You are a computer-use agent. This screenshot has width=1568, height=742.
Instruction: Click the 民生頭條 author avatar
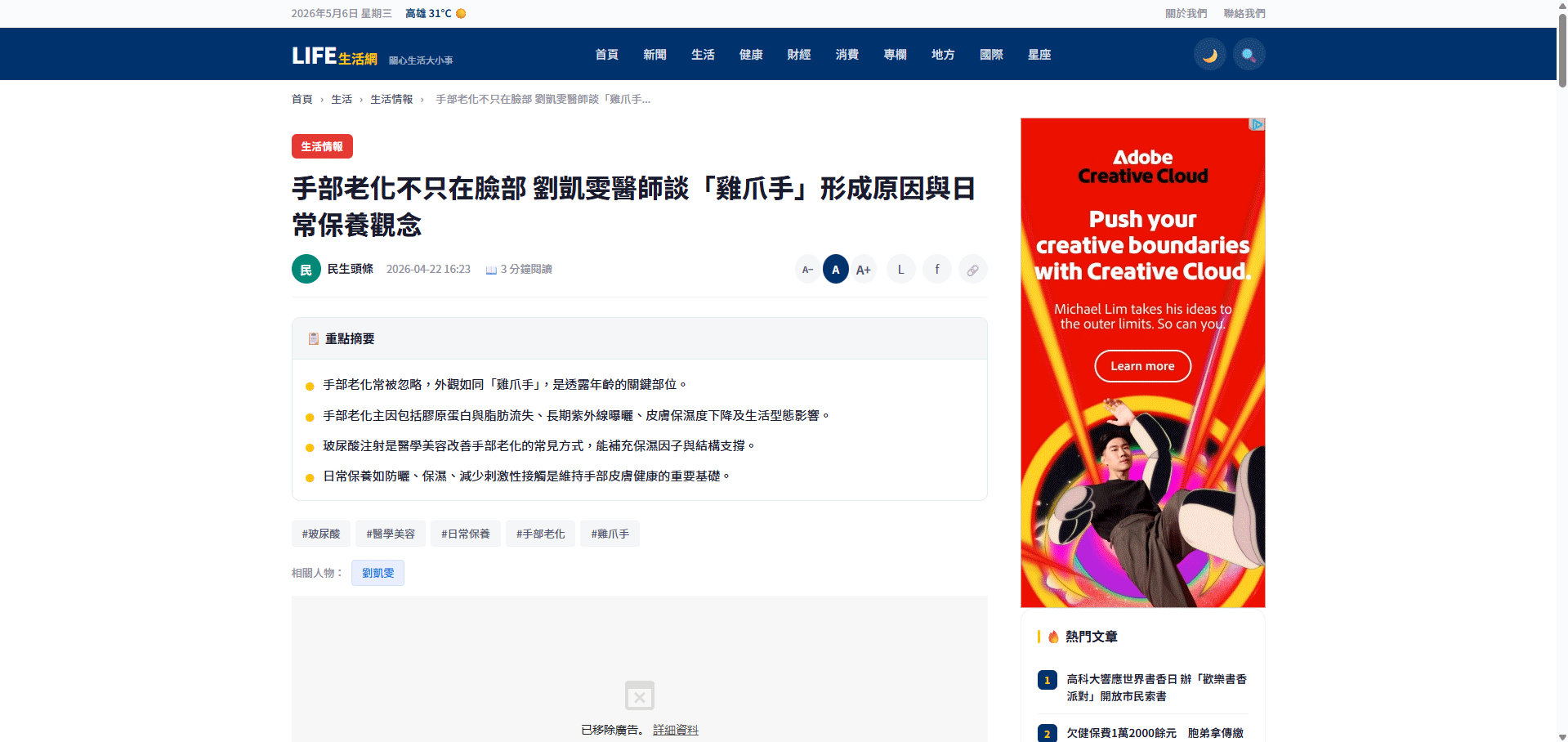306,269
